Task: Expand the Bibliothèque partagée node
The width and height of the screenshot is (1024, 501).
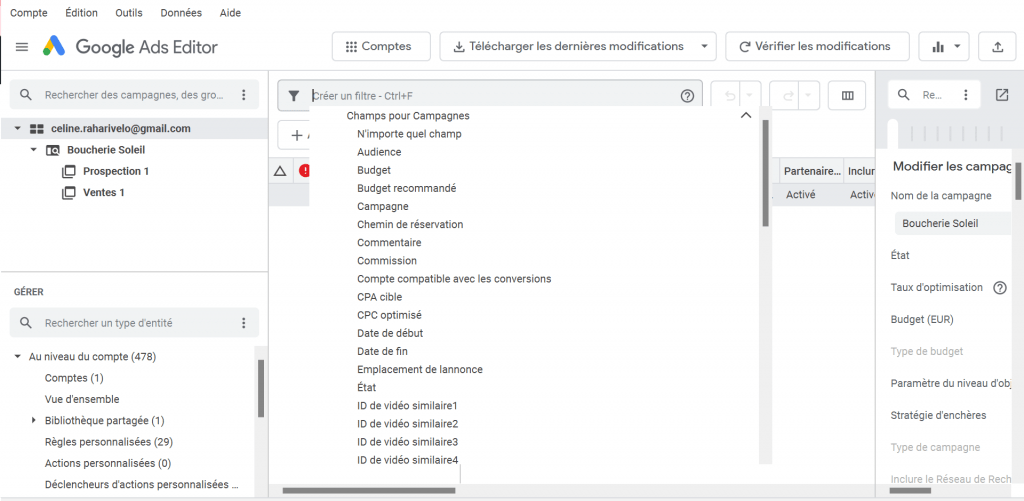Action: tap(33, 420)
